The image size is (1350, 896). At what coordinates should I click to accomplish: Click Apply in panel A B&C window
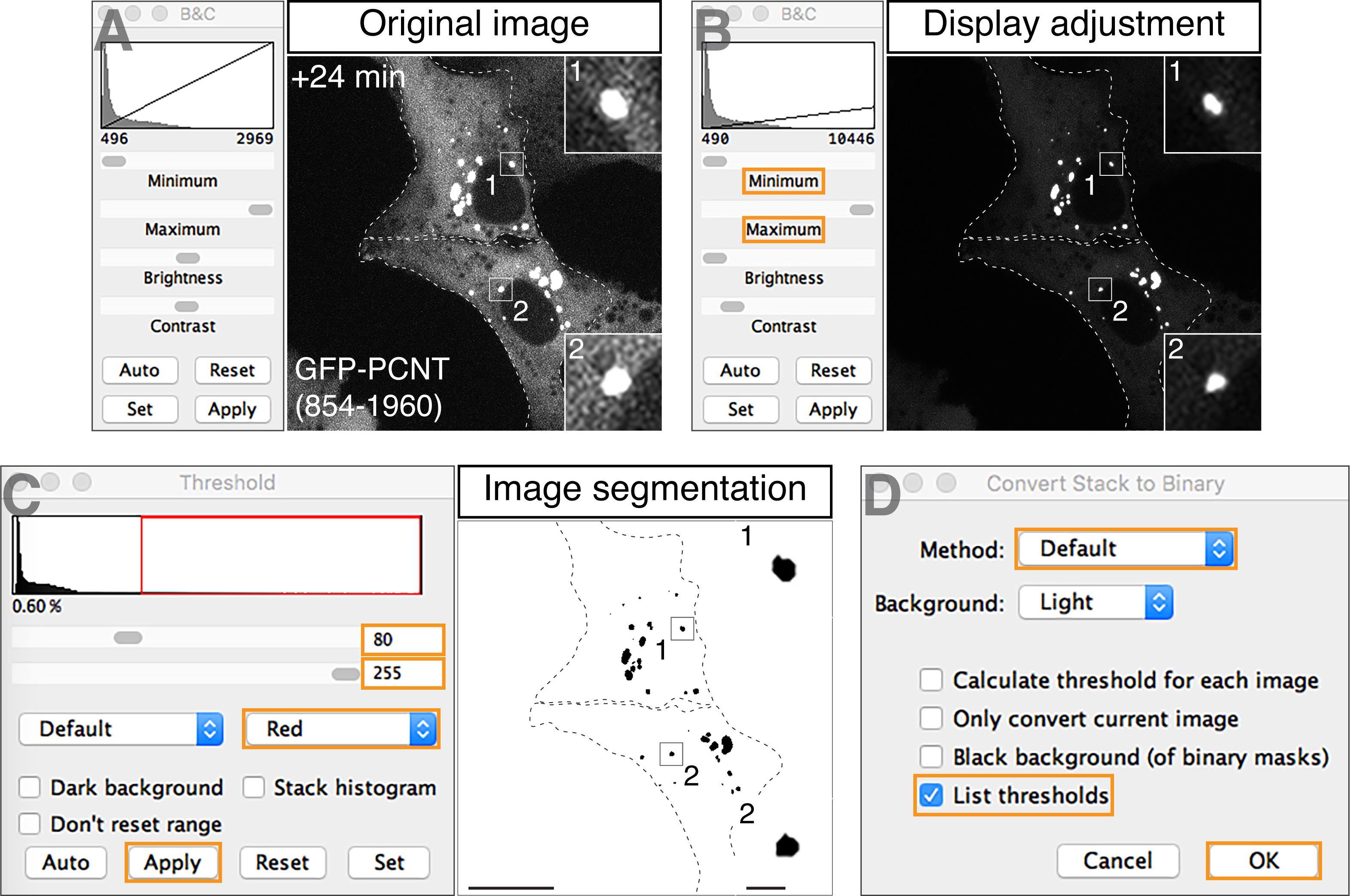(x=232, y=409)
